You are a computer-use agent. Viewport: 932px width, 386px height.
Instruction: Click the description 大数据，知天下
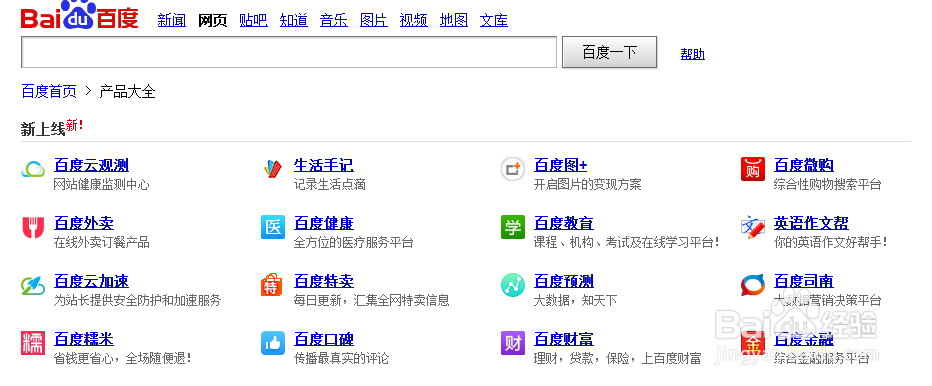pos(576,300)
